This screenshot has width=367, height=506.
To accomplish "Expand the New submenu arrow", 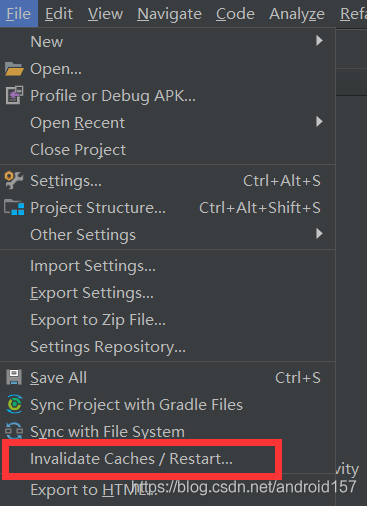I will click(x=319, y=41).
